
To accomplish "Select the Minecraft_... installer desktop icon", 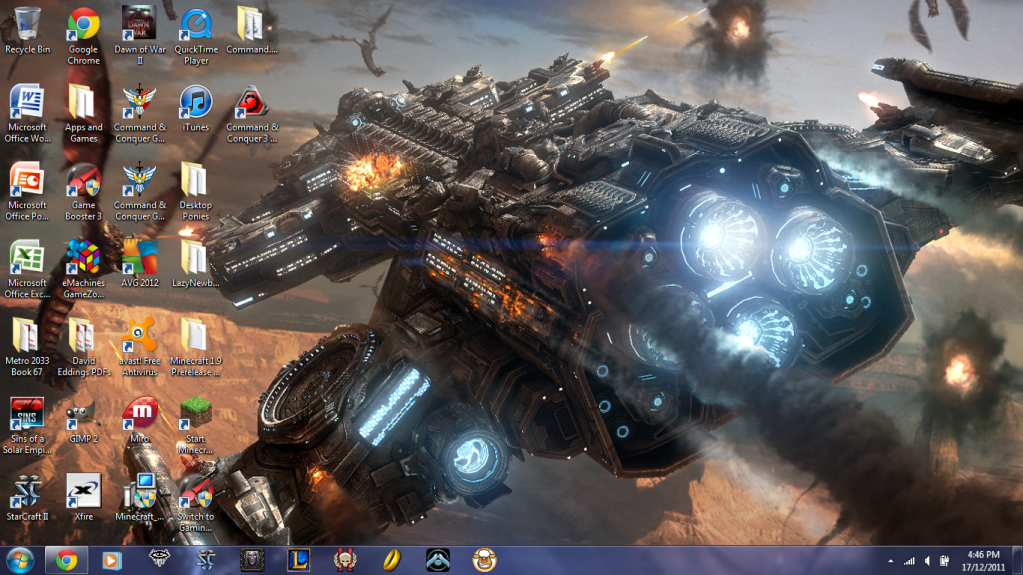I will point(140,497).
